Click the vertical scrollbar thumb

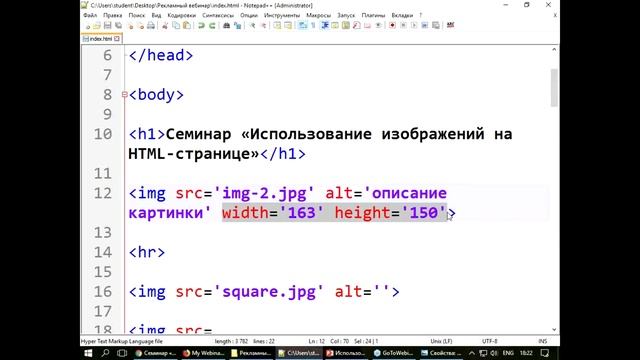(x=554, y=88)
